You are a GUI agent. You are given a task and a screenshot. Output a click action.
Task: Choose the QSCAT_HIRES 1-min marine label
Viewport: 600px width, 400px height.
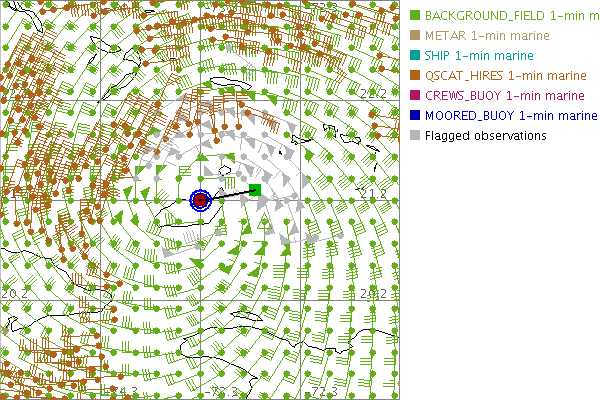[x=505, y=76]
